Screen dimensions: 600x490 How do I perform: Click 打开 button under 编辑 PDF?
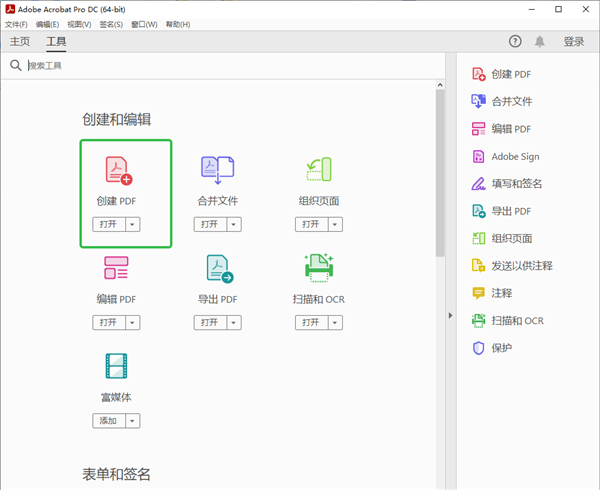(109, 322)
